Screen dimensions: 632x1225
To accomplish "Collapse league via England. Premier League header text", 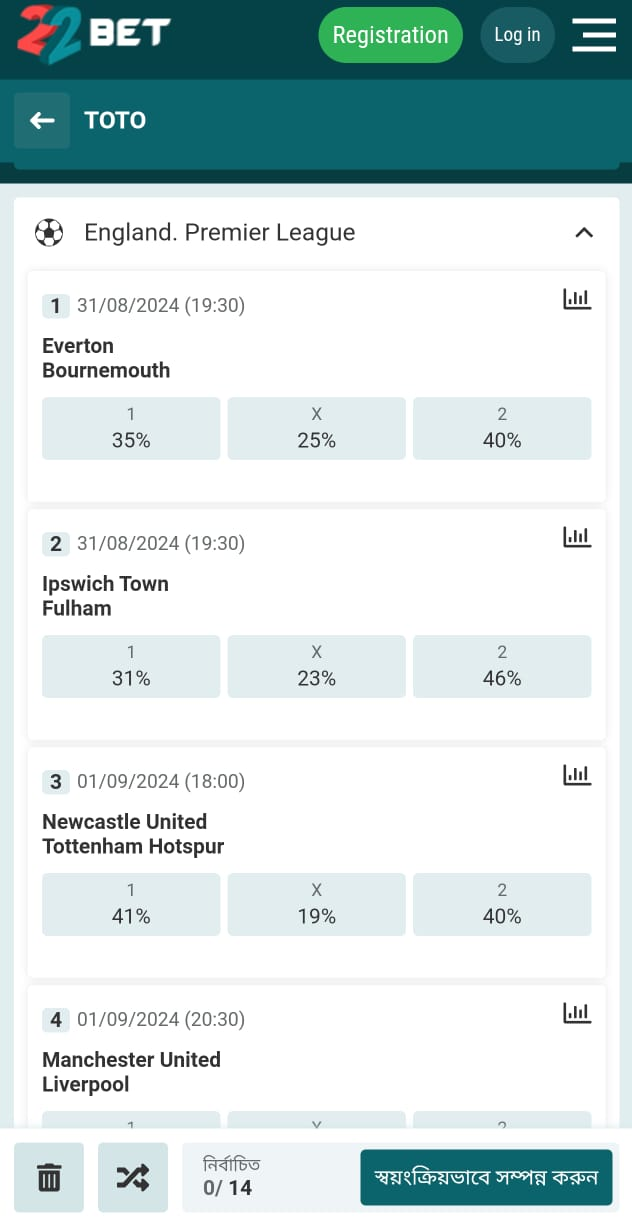I will tap(220, 233).
